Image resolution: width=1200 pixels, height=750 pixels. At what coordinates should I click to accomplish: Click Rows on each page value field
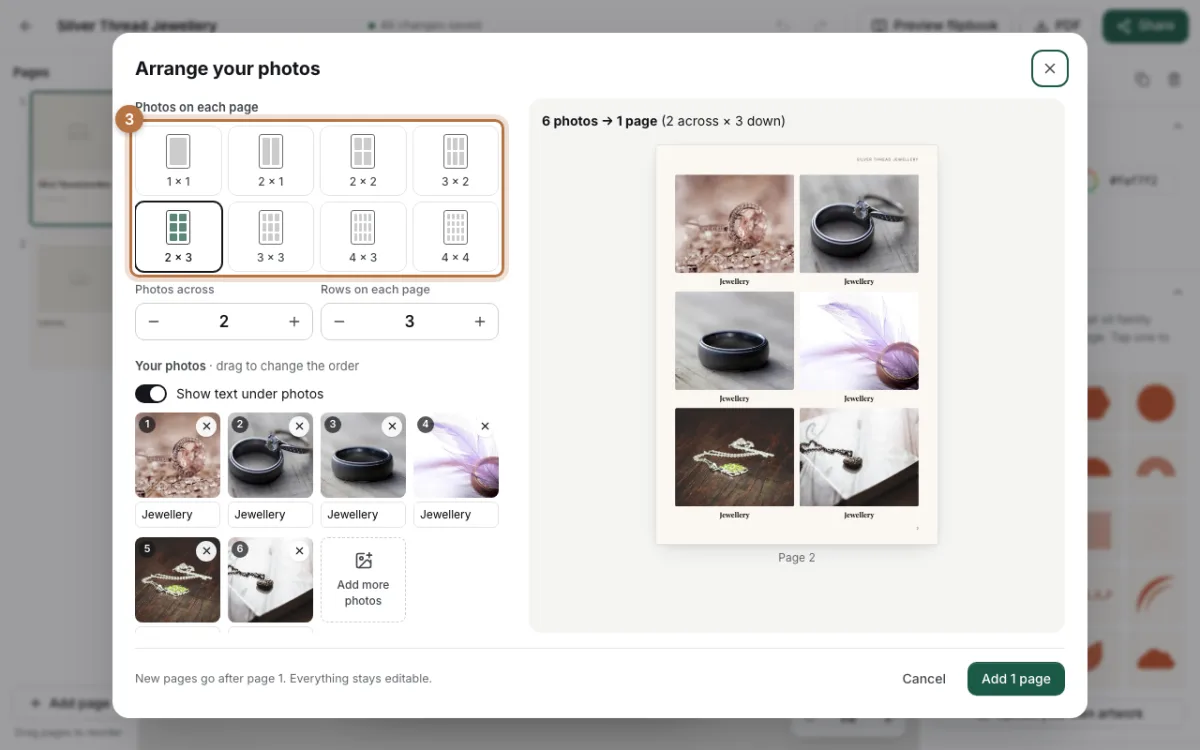click(409, 321)
